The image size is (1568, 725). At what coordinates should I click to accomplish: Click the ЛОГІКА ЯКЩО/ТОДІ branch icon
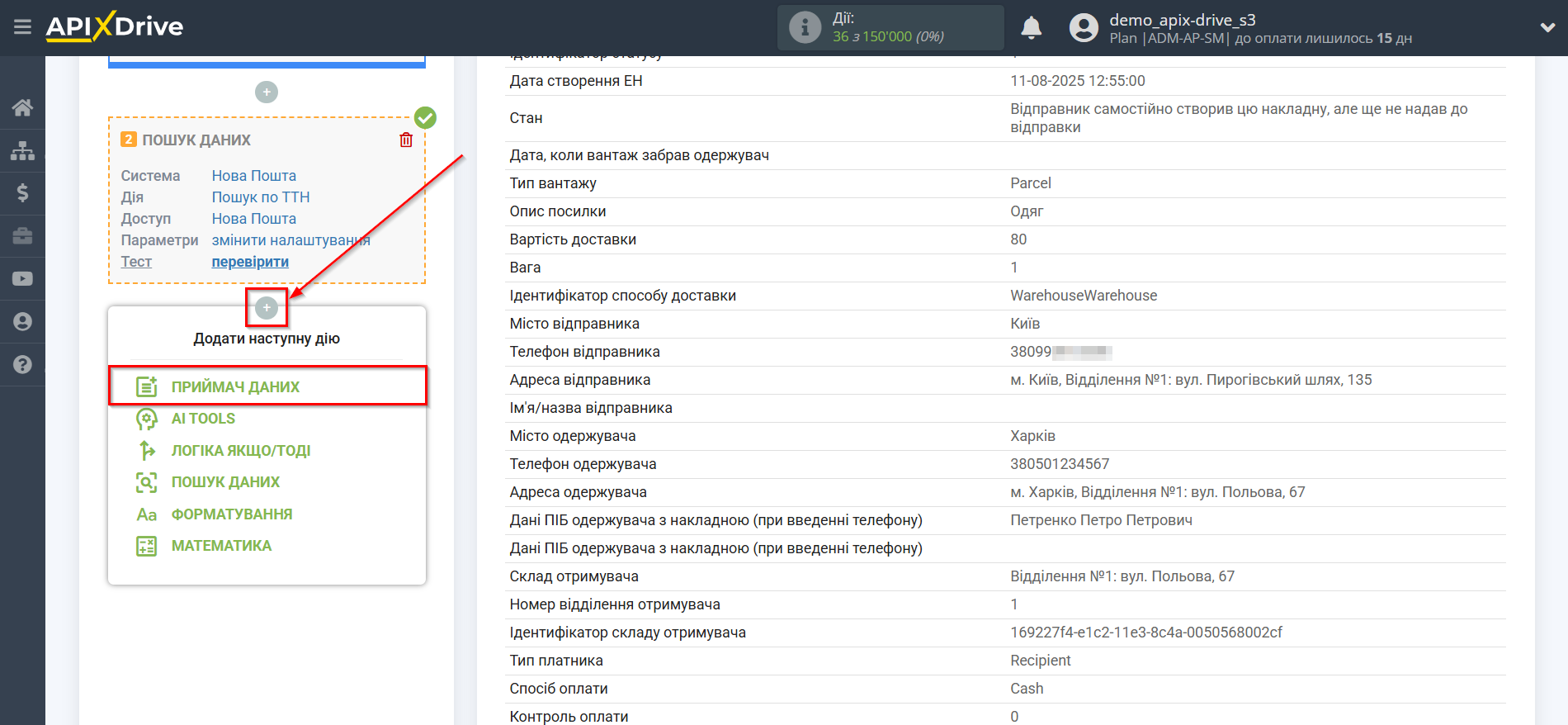pyautogui.click(x=147, y=451)
